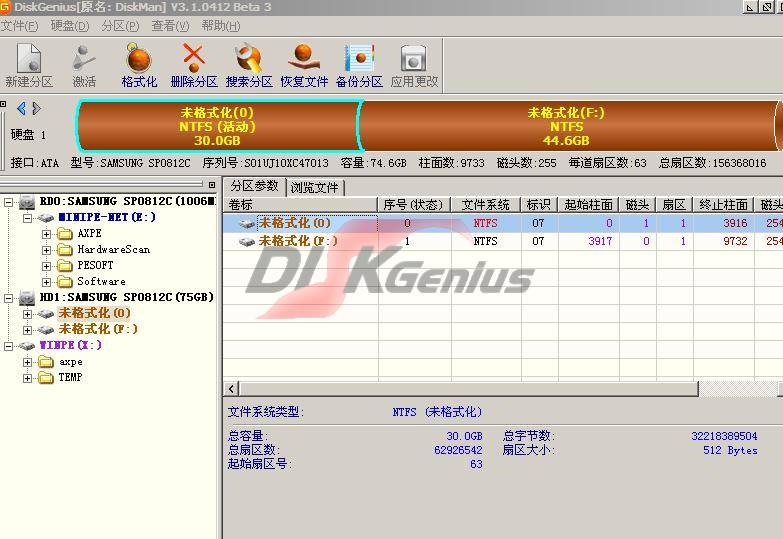
Task: Click the 搜索分区 (search partition) icon
Action: pos(249,65)
